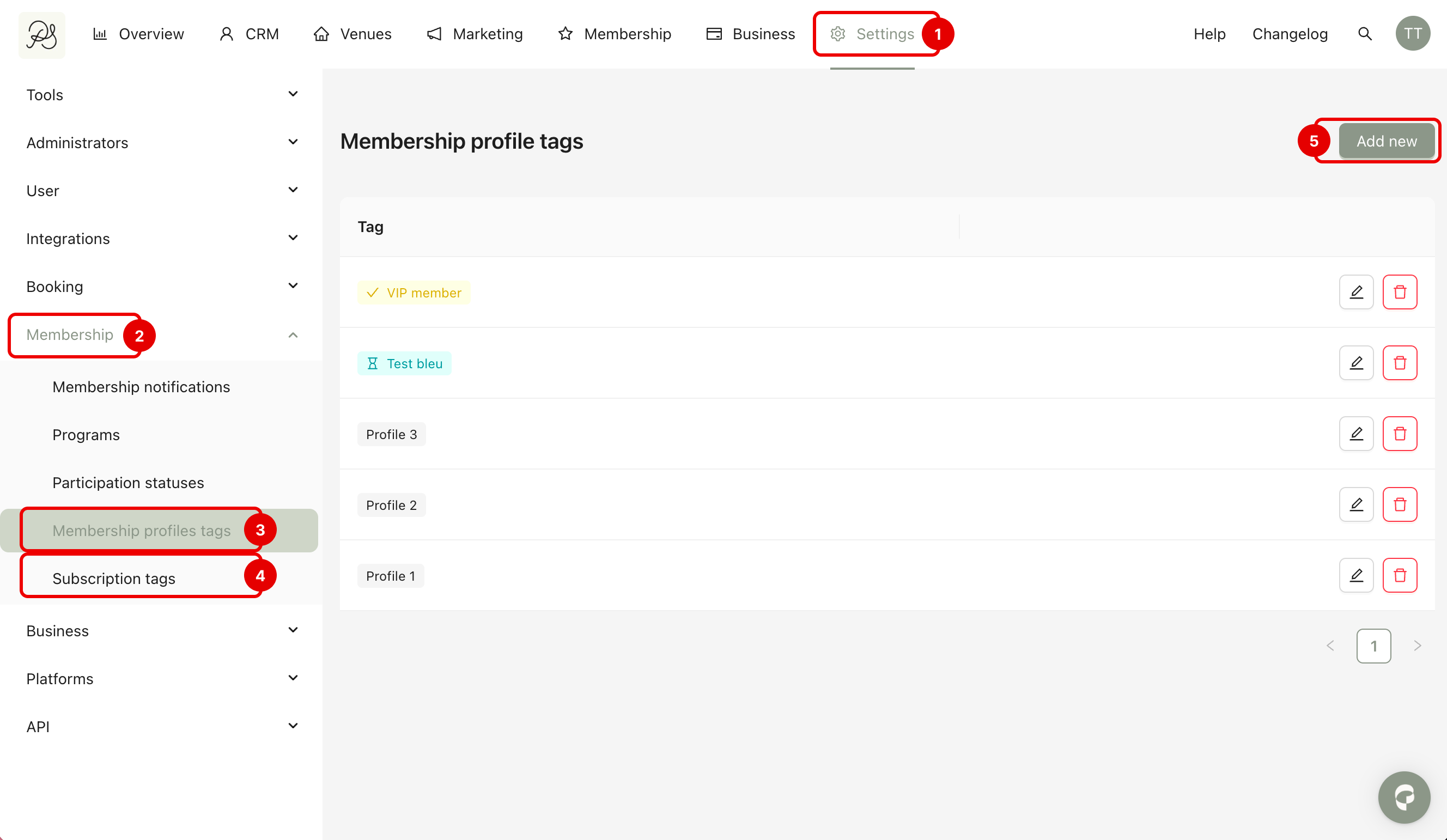This screenshot has width=1447, height=840.
Task: Open the Marketing tab
Action: click(x=475, y=34)
